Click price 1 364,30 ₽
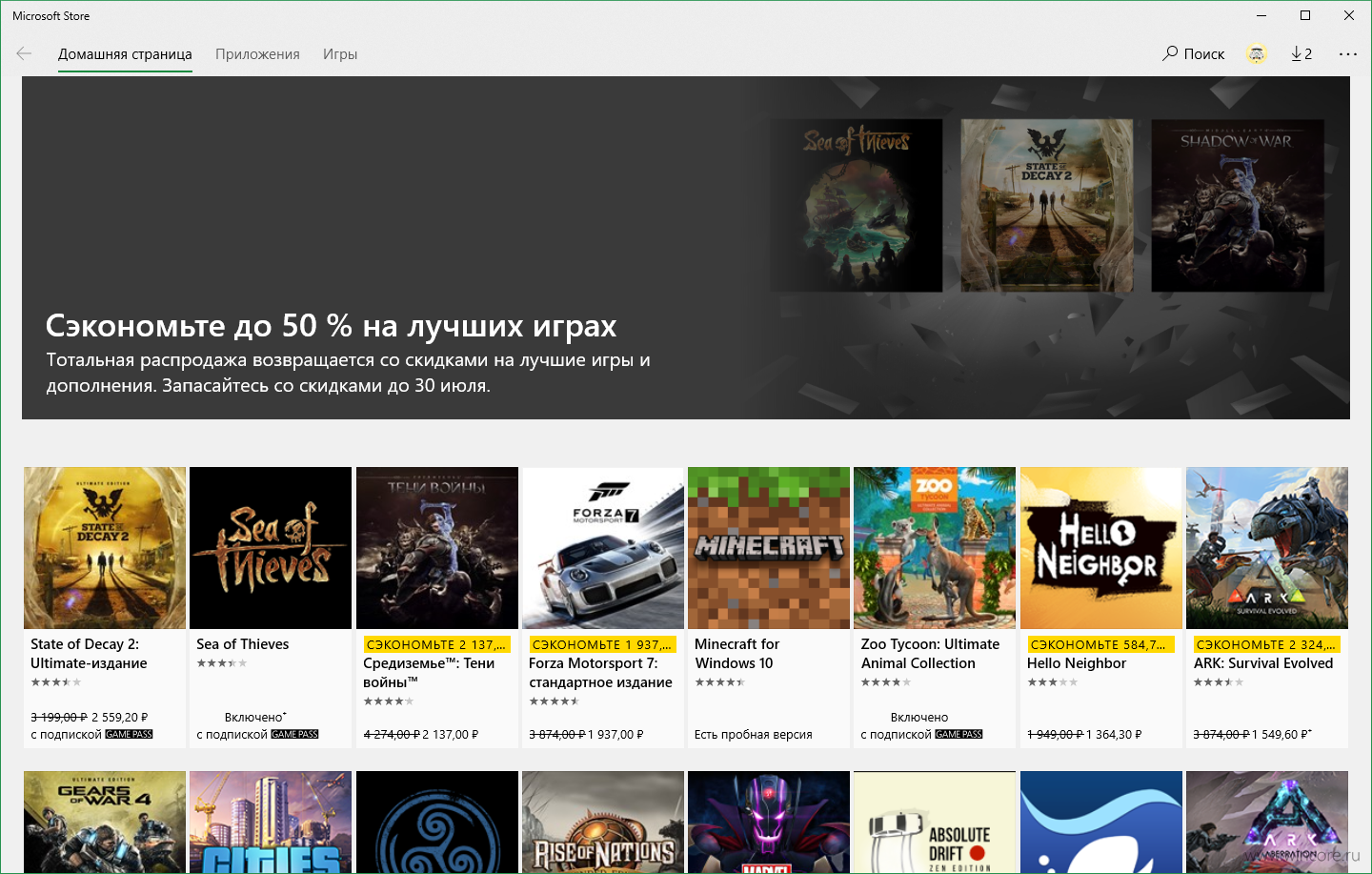1372x874 pixels. pyautogui.click(x=1114, y=734)
